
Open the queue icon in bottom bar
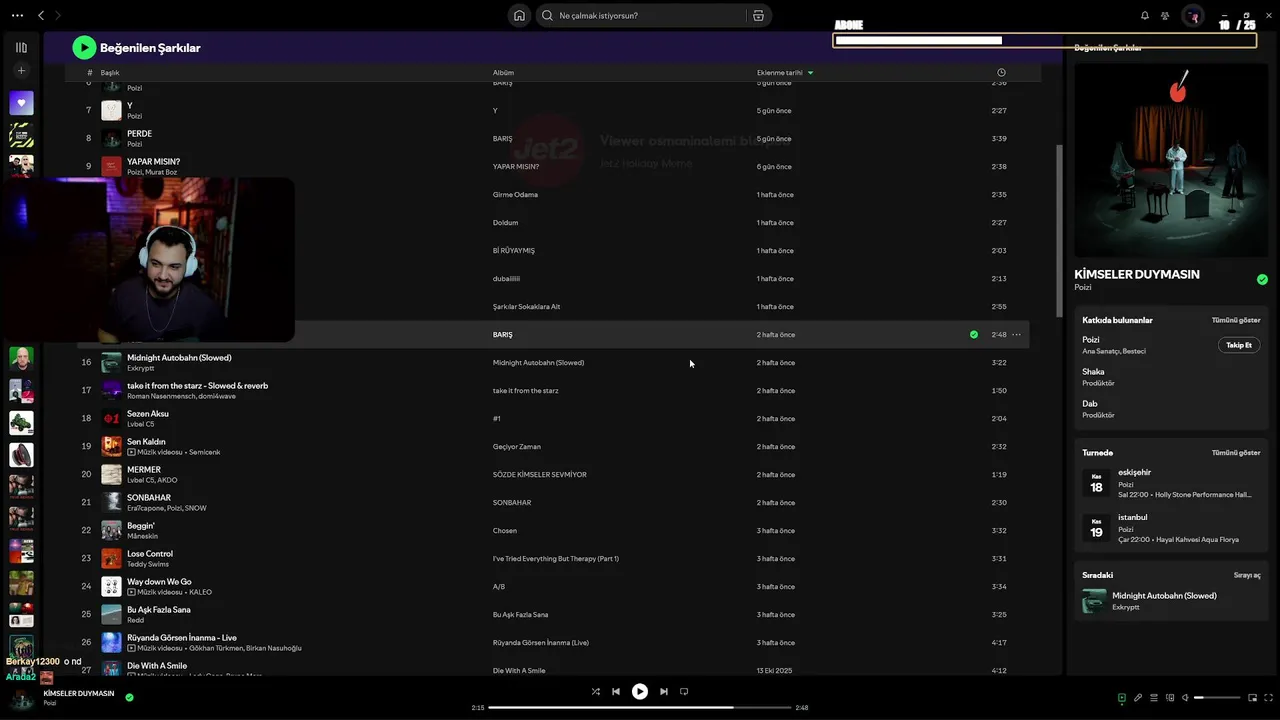(x=1154, y=697)
